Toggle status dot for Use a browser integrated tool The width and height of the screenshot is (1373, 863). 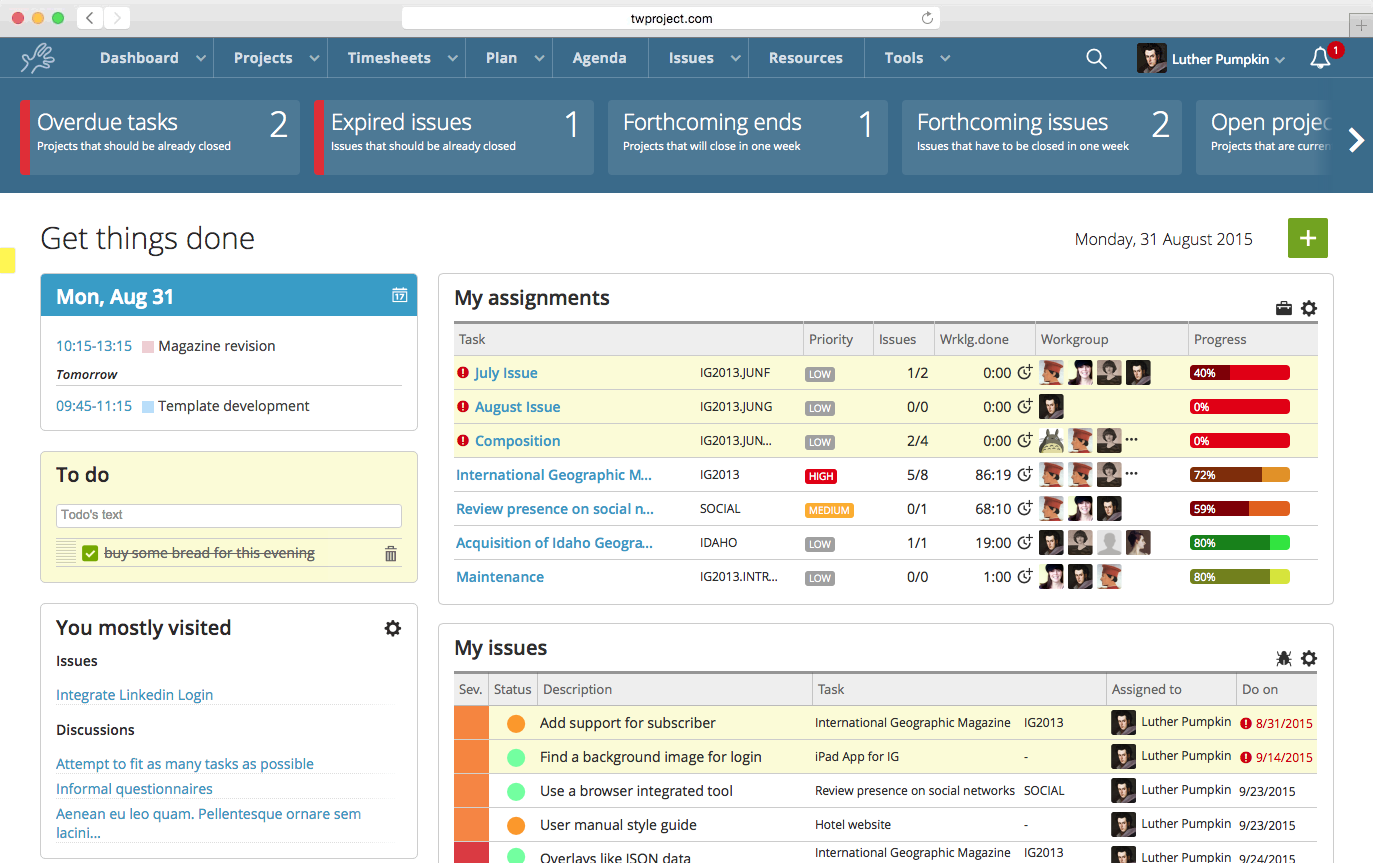coord(516,791)
